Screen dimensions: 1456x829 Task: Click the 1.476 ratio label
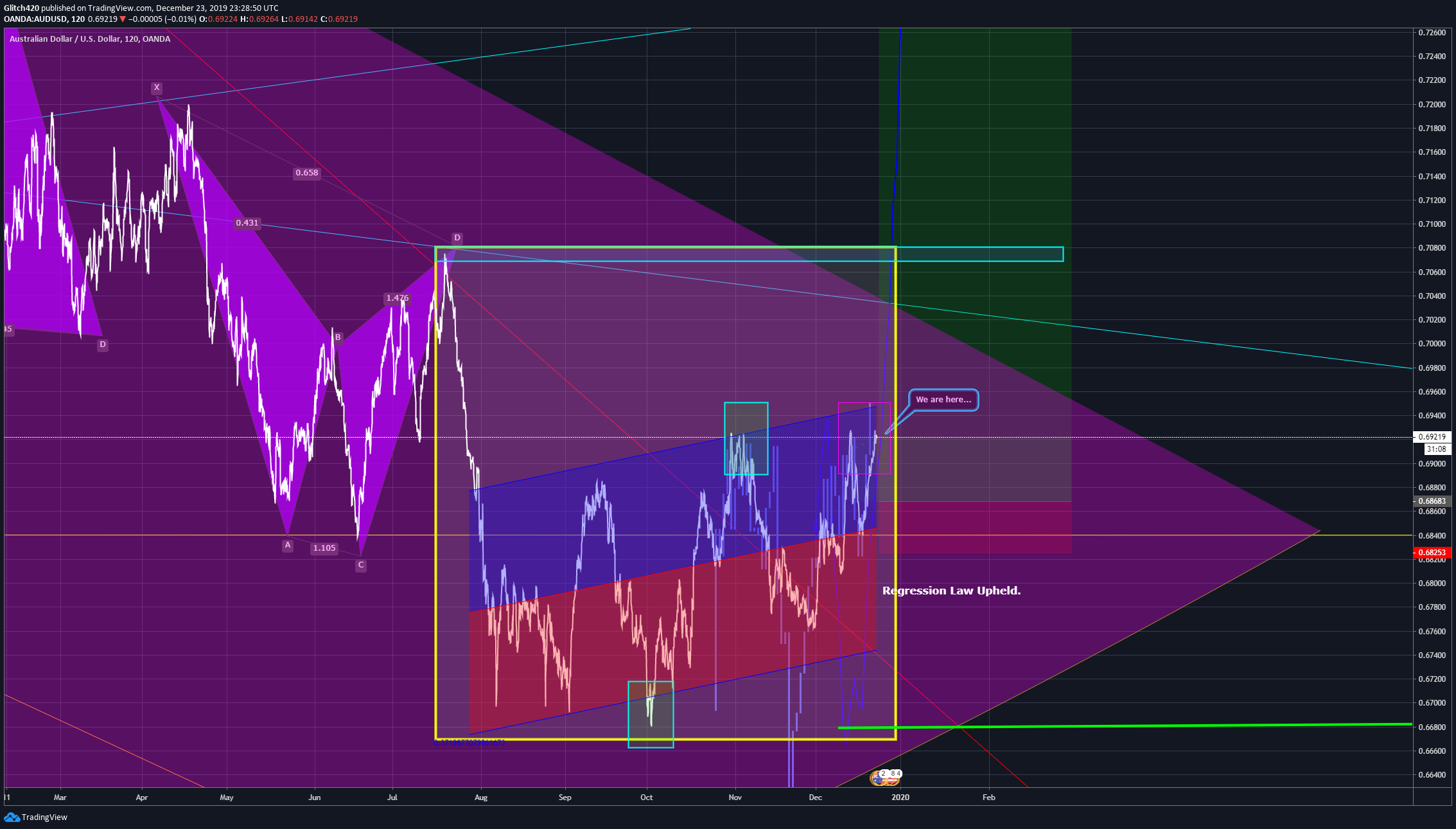click(397, 298)
